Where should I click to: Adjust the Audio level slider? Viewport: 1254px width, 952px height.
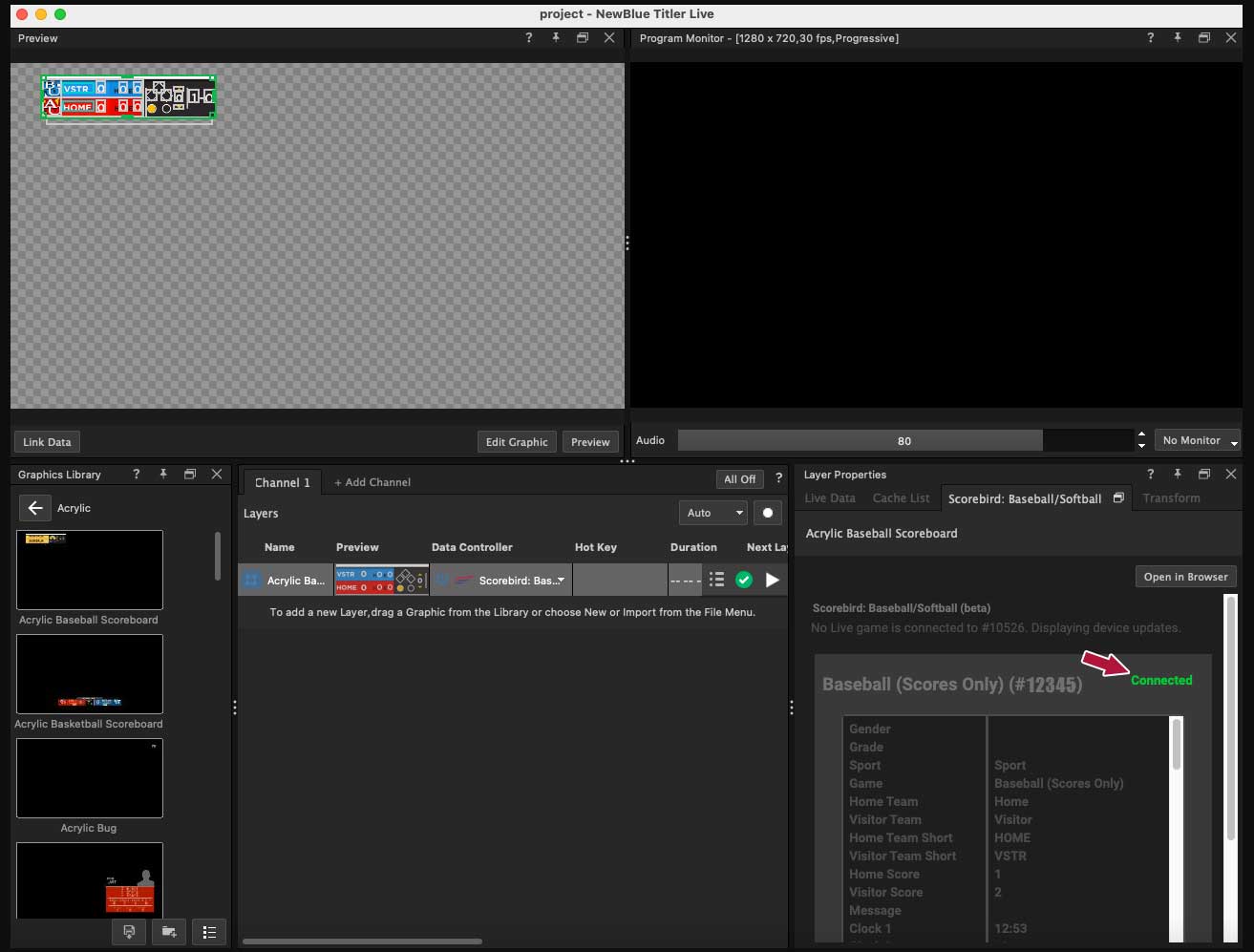click(x=903, y=440)
